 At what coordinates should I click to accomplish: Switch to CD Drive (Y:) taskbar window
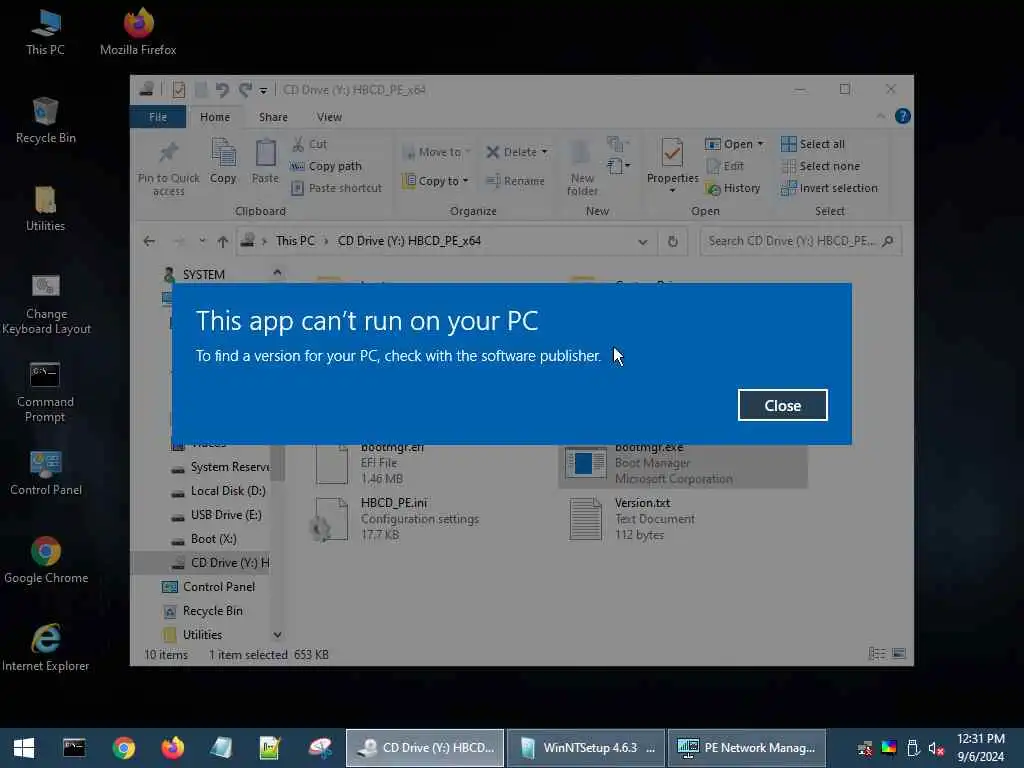click(424, 748)
